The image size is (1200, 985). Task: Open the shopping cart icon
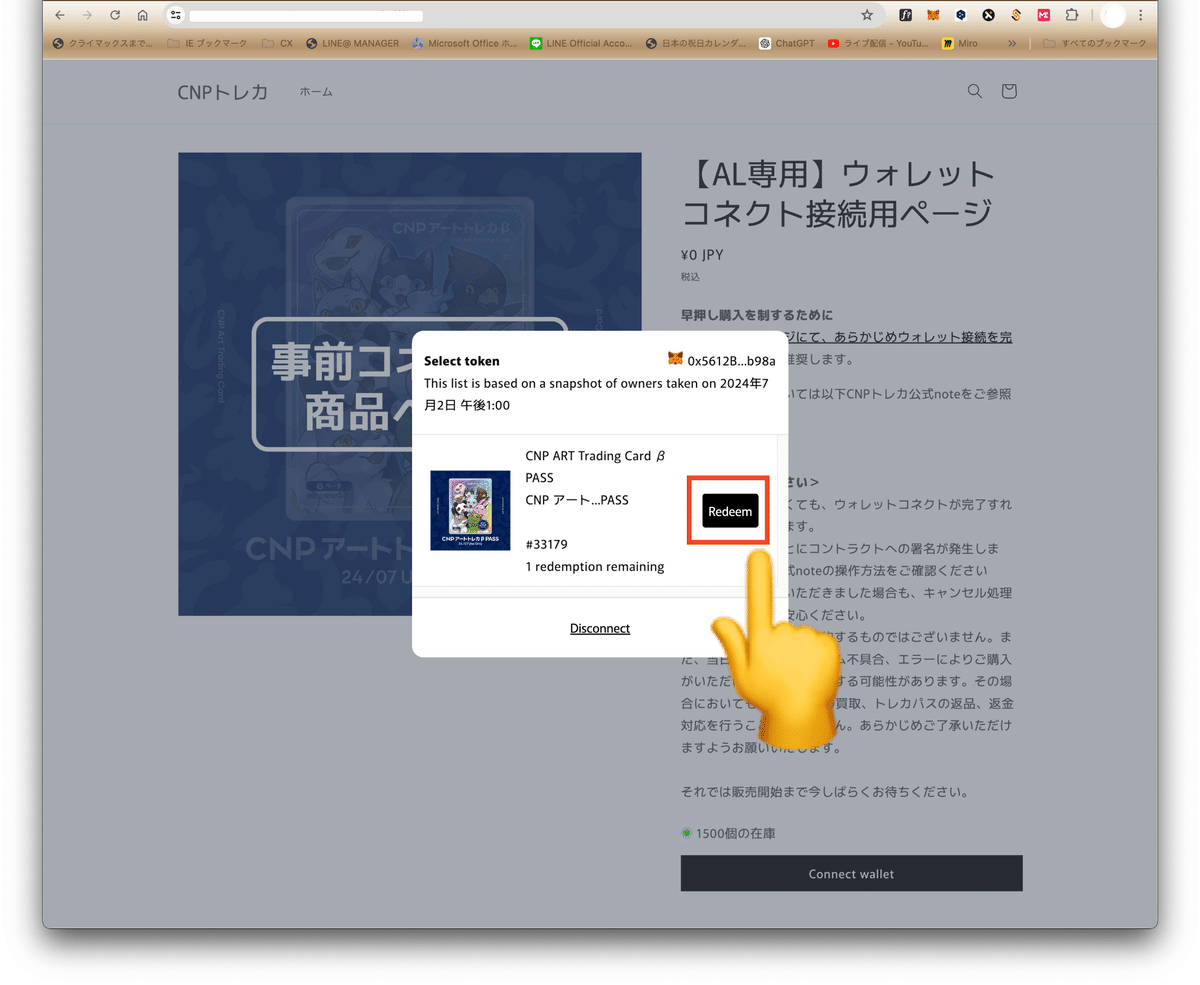pos(1008,91)
